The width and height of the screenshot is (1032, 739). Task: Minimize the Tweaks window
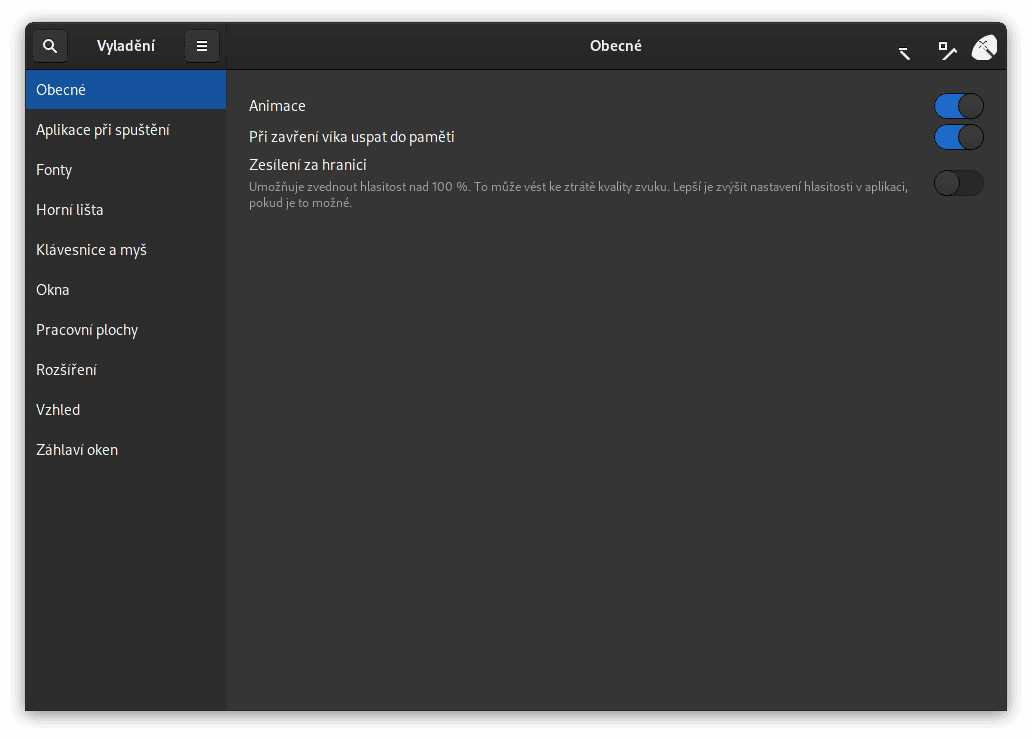904,52
